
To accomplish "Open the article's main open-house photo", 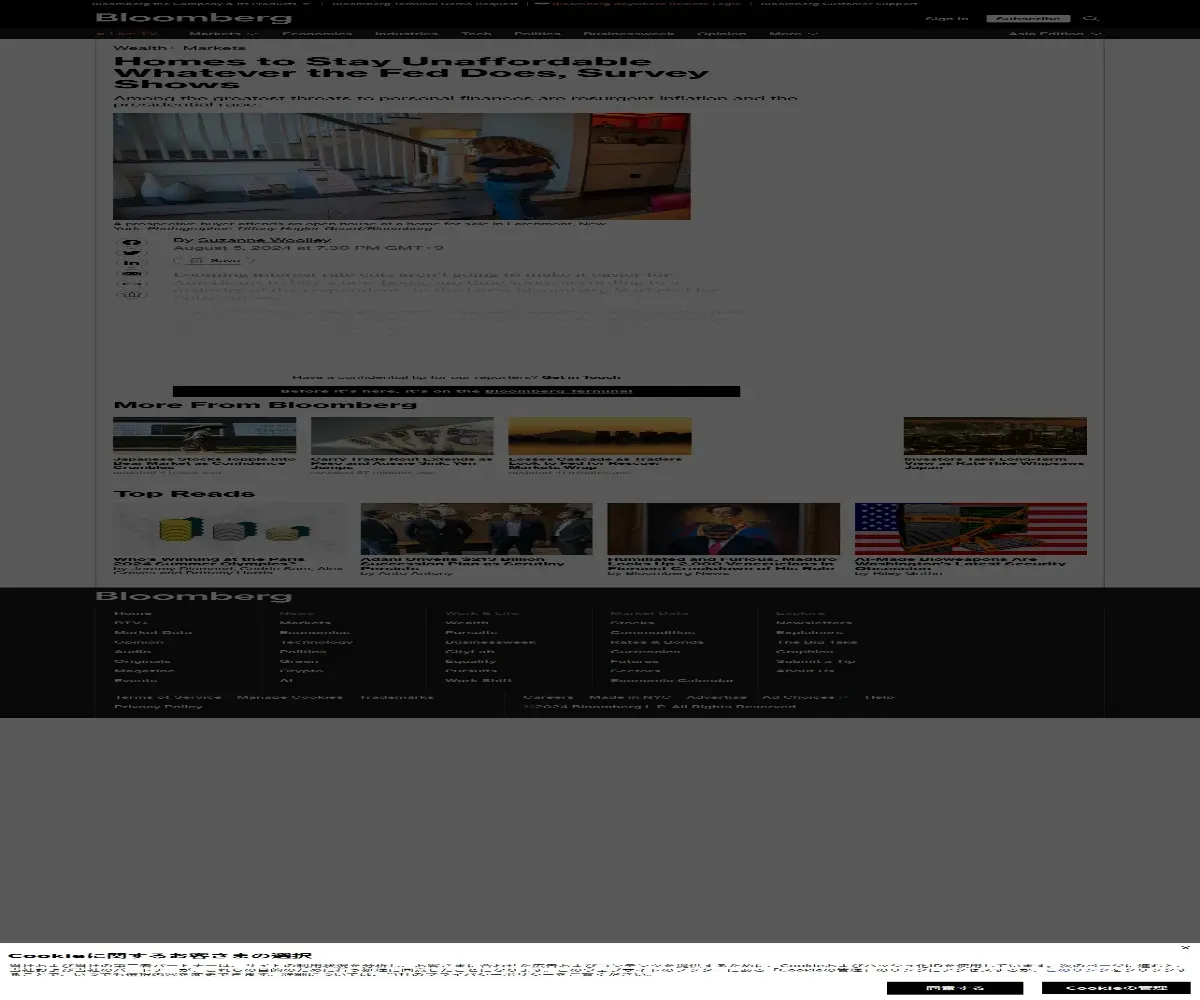I will click(x=402, y=166).
